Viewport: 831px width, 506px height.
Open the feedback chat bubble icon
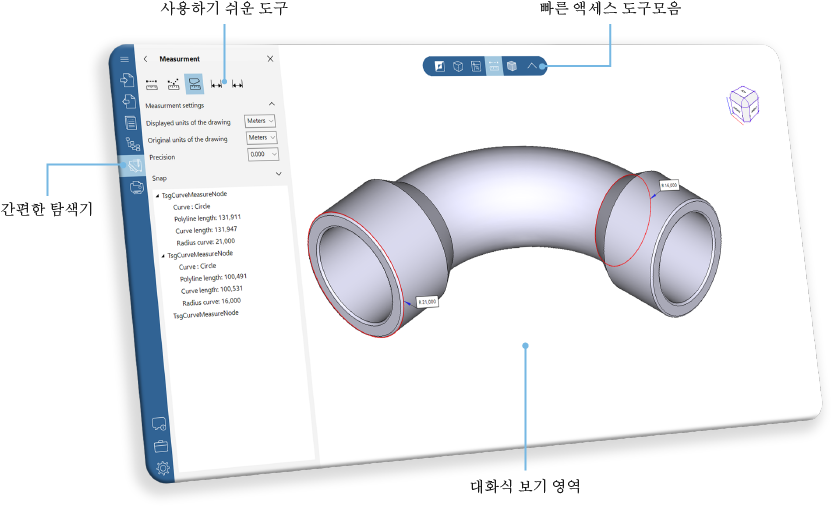[159, 423]
